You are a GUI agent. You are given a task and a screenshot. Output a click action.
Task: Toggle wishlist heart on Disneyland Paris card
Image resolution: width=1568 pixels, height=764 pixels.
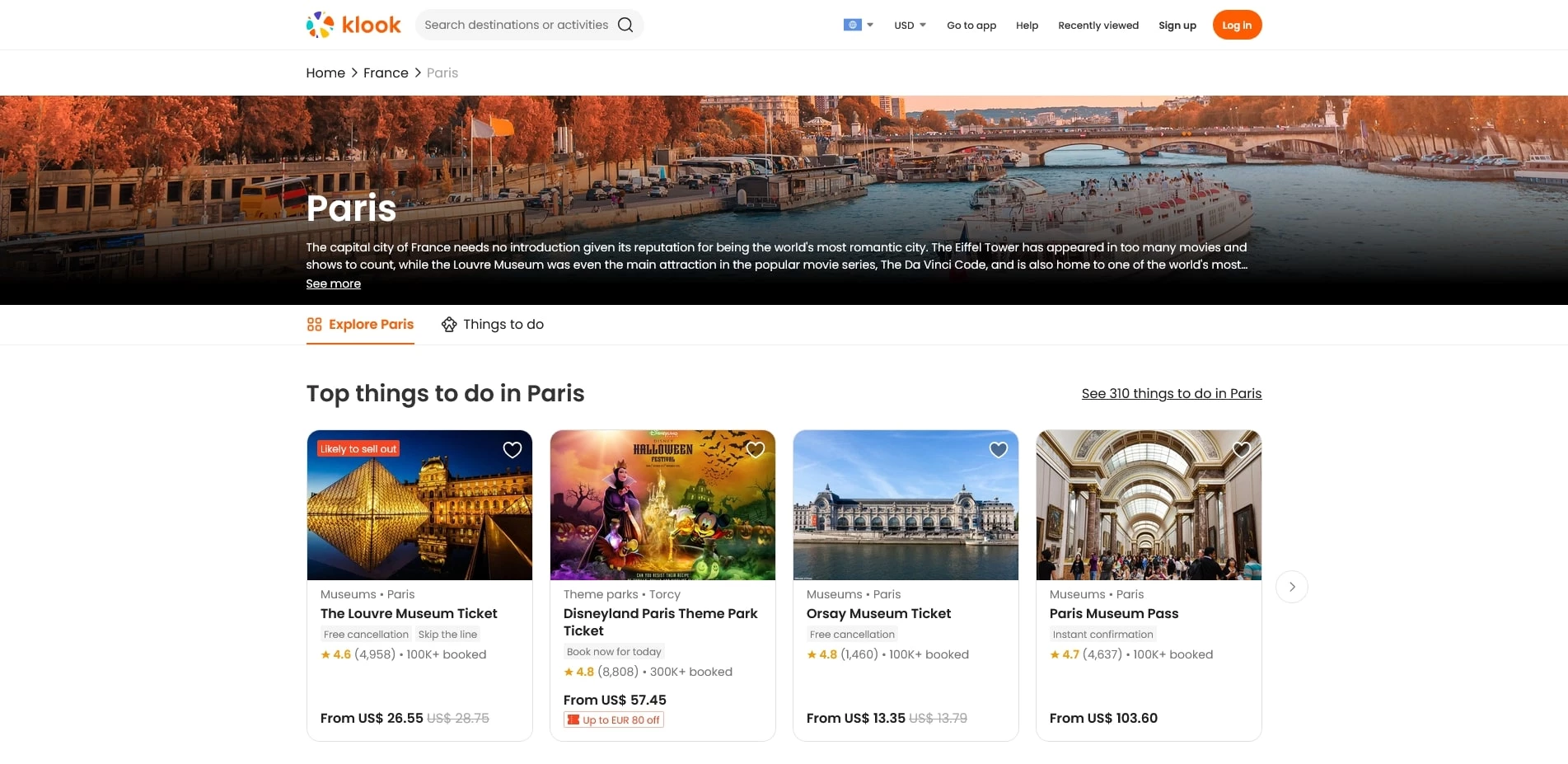756,450
